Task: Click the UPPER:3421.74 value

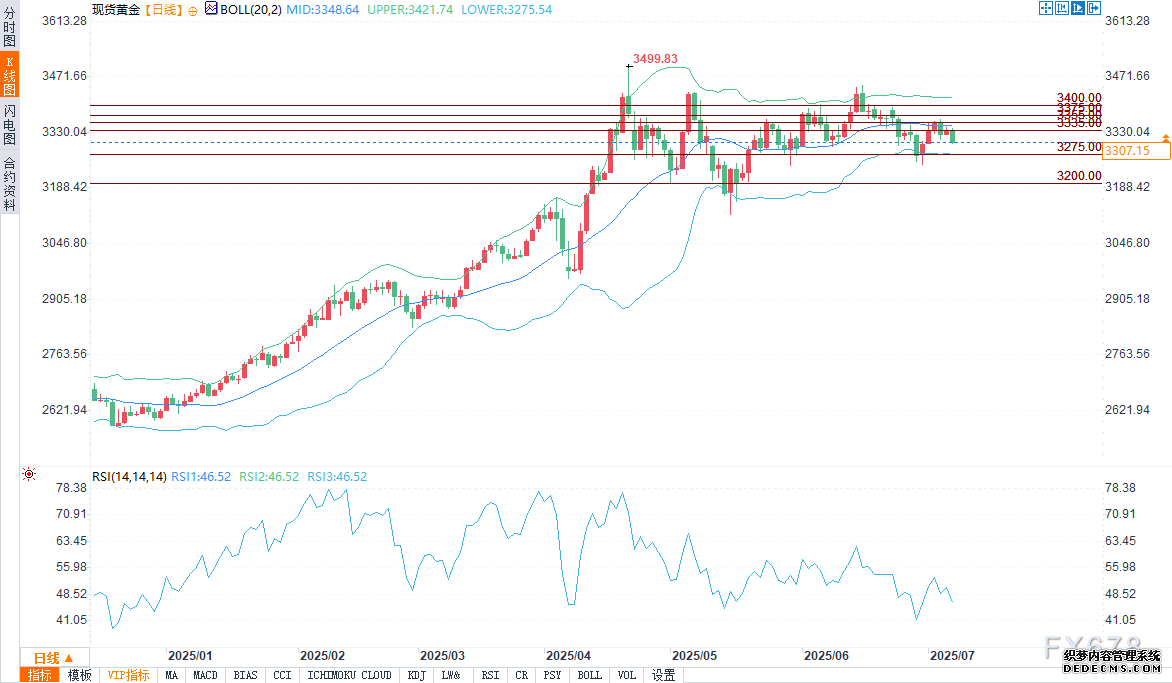Action: pyautogui.click(x=410, y=10)
